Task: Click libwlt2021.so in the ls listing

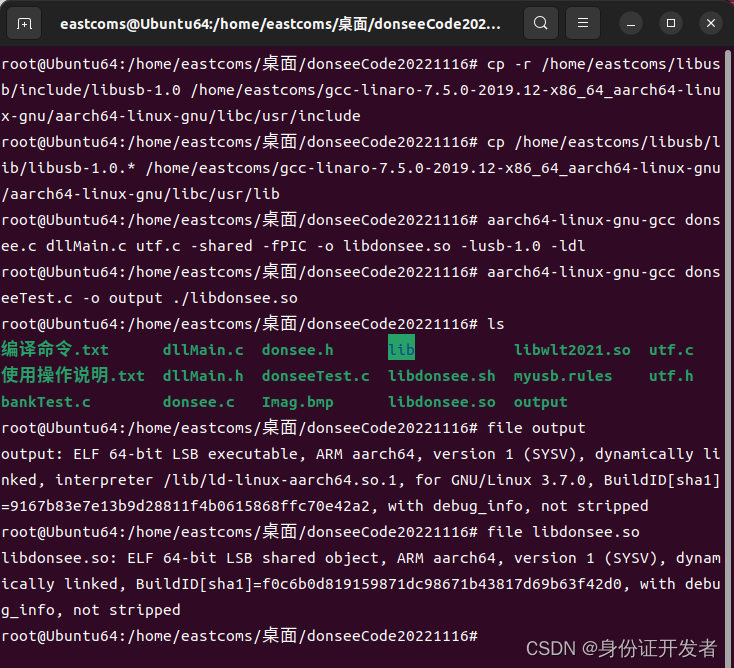Action: [572, 350]
